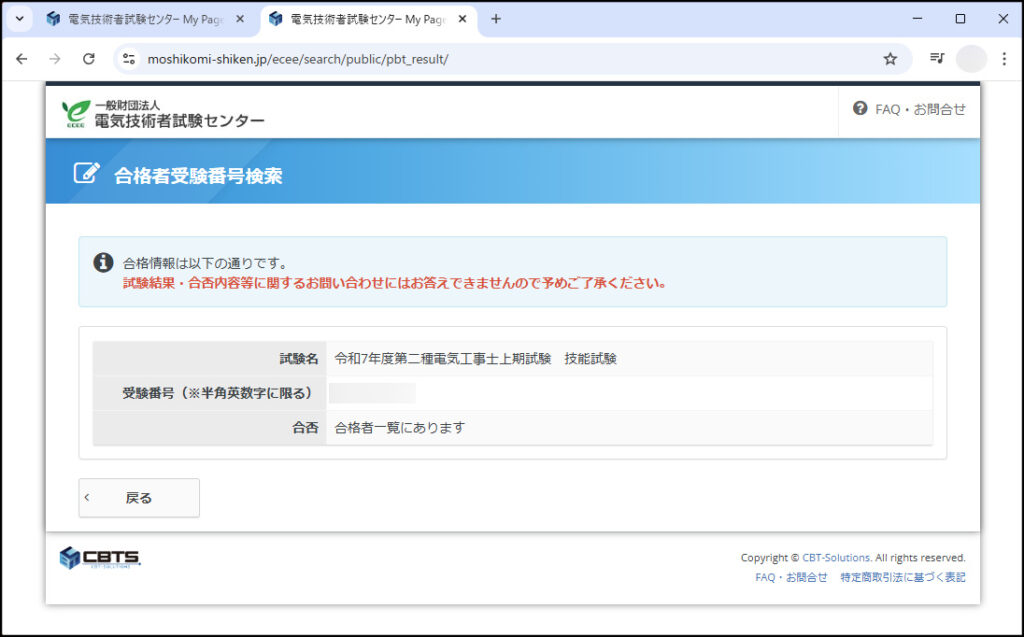Expand the tab search dropdown
Screen dimensions: 1024x637
19,19
